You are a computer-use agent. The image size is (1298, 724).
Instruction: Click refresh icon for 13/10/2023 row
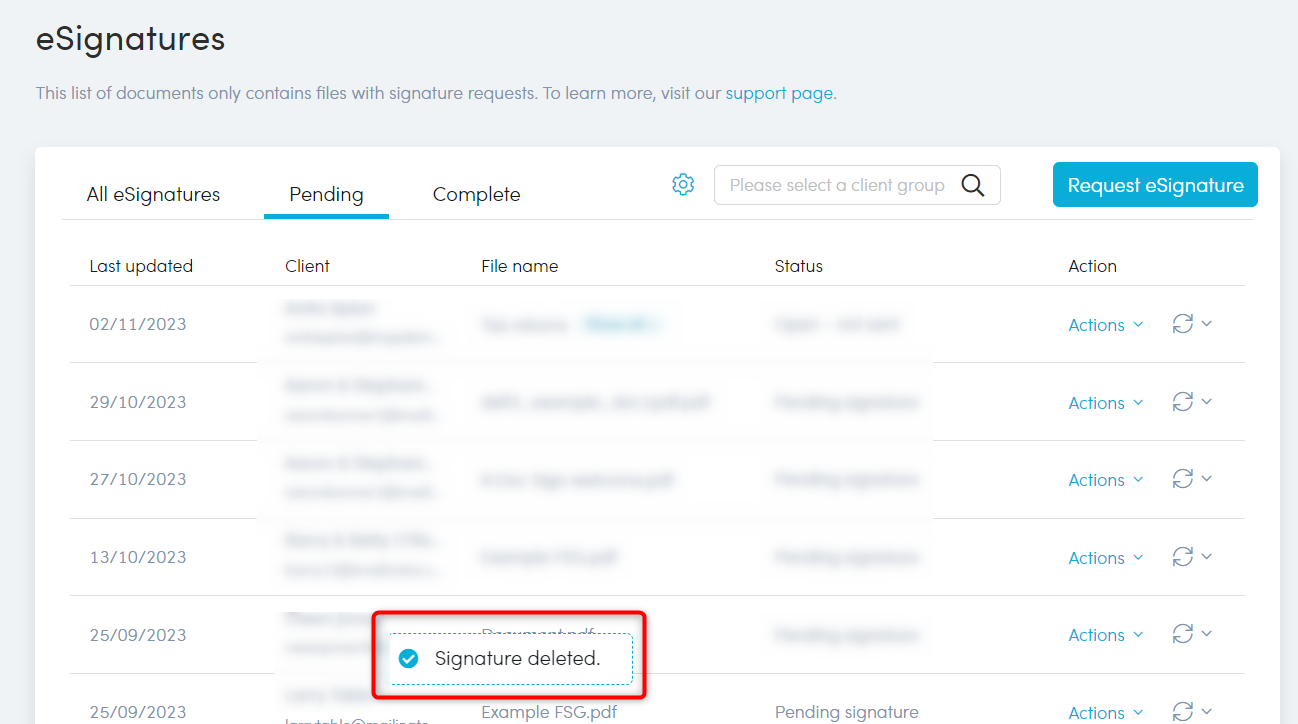pos(1183,557)
